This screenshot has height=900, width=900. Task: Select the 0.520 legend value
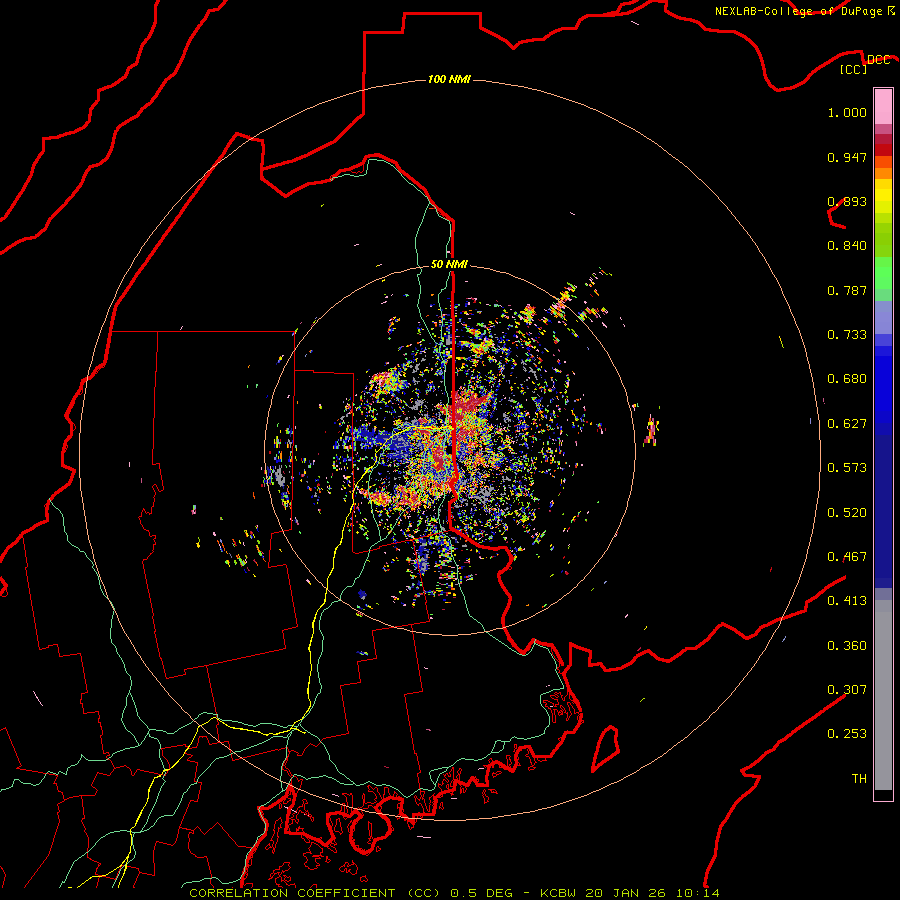point(847,513)
